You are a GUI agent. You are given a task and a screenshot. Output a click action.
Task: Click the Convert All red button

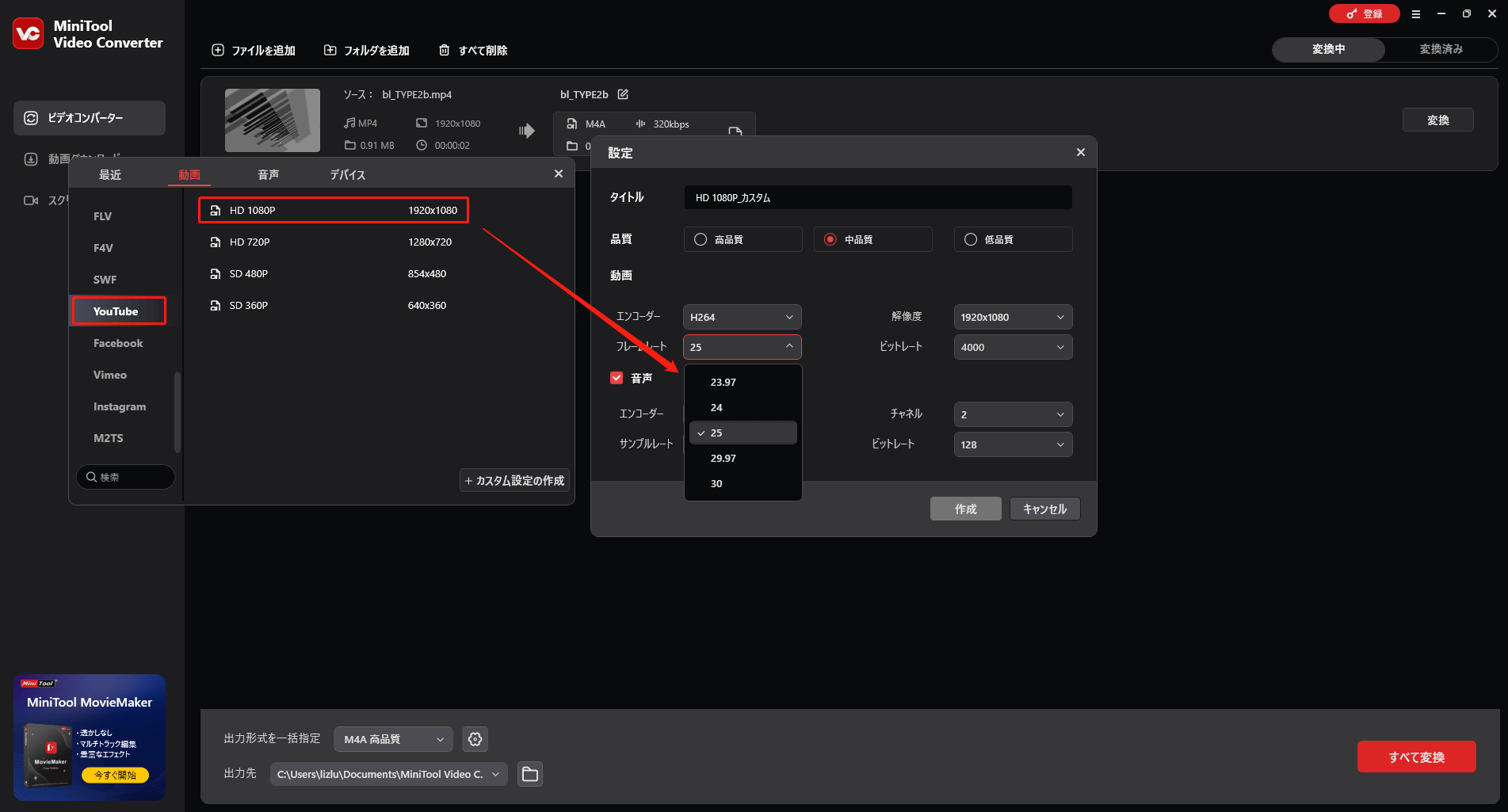(x=1417, y=757)
